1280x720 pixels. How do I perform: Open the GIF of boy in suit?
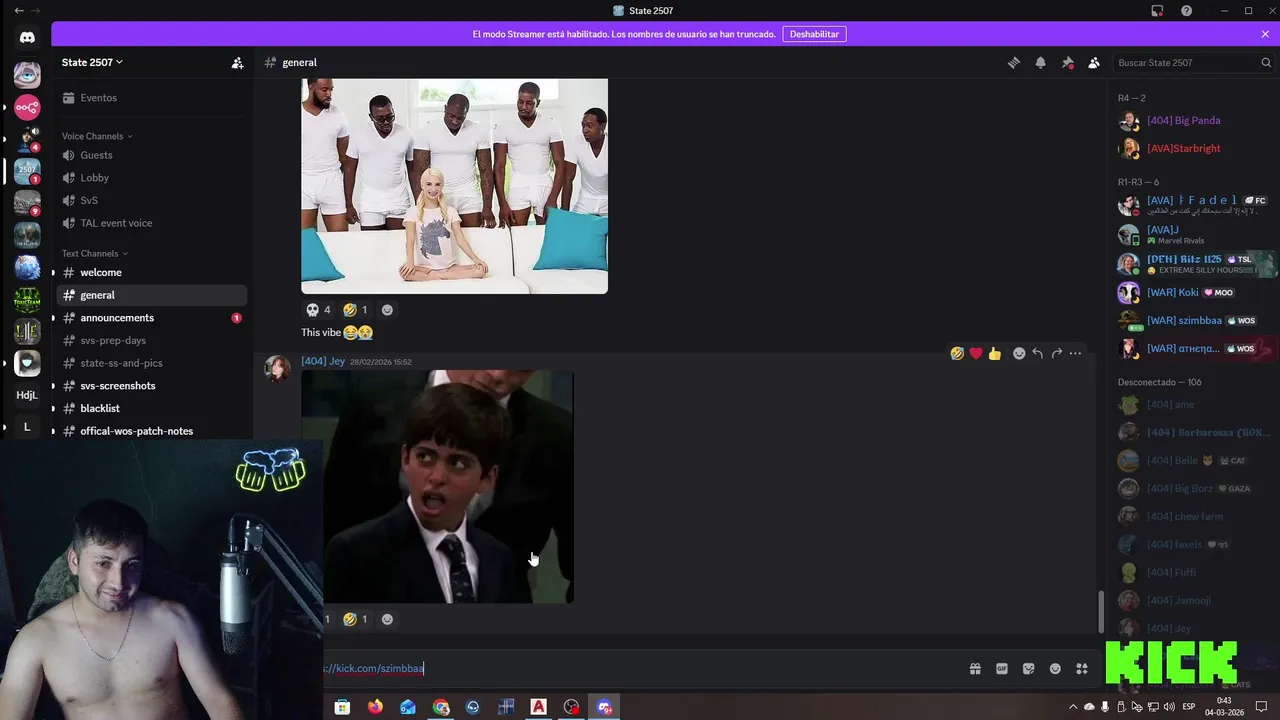(437, 487)
